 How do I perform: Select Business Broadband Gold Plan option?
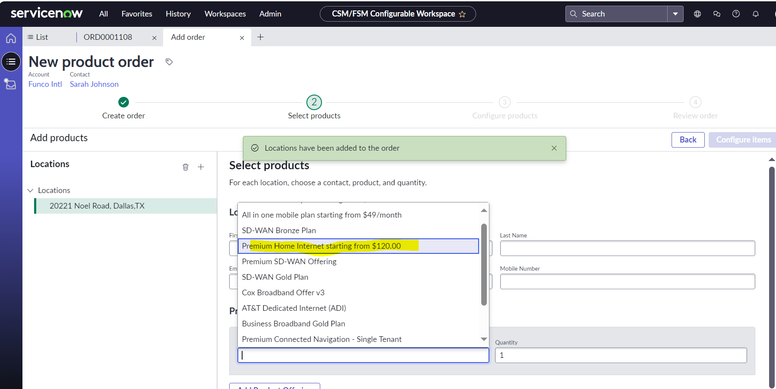pyautogui.click(x=359, y=324)
